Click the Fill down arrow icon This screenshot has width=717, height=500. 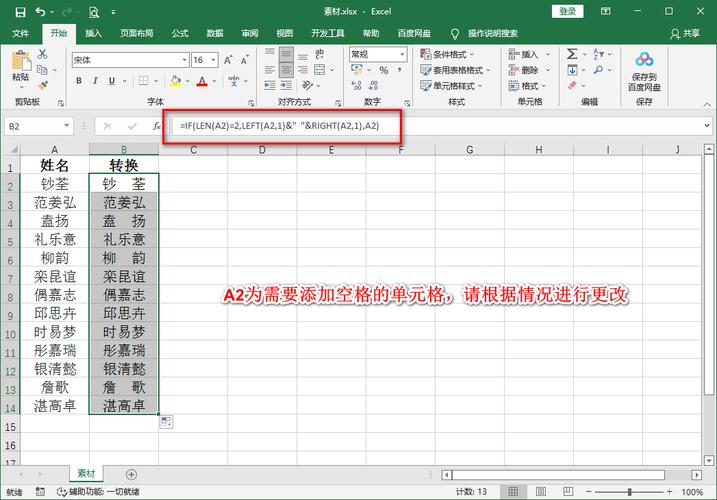[x=572, y=70]
